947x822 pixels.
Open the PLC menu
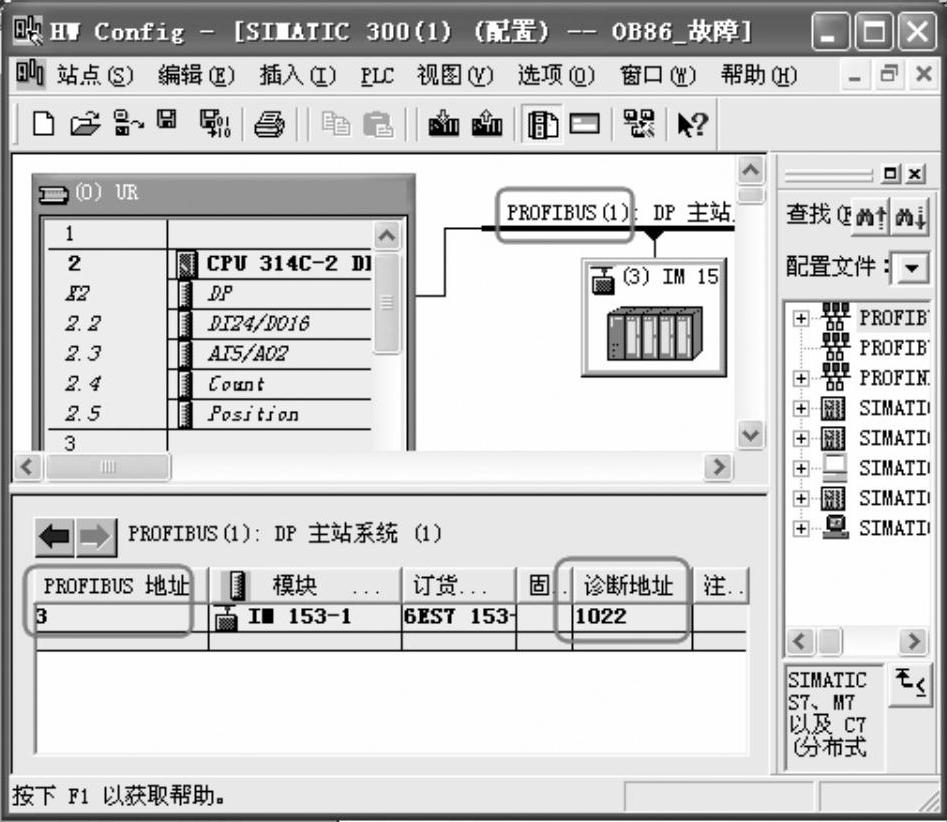click(377, 75)
